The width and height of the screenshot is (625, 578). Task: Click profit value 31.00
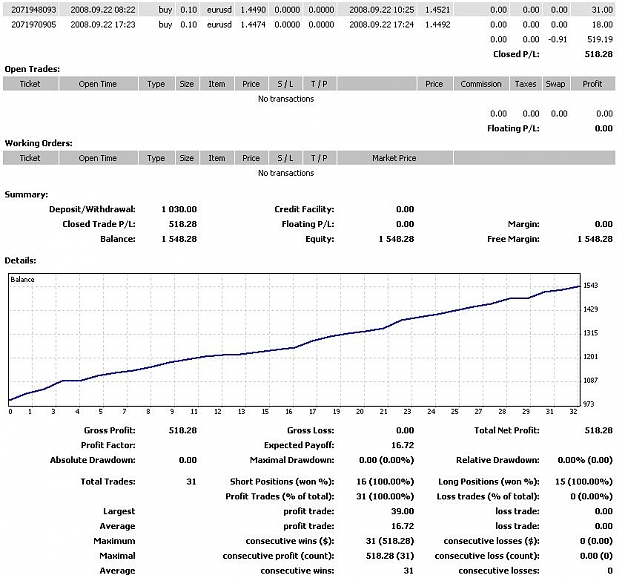click(x=602, y=10)
